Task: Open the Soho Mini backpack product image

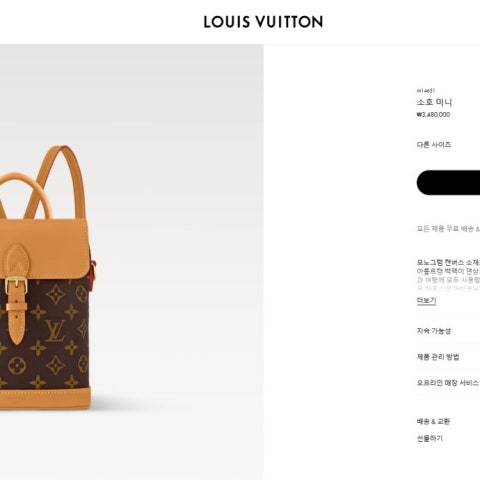Action: pyautogui.click(x=132, y=262)
